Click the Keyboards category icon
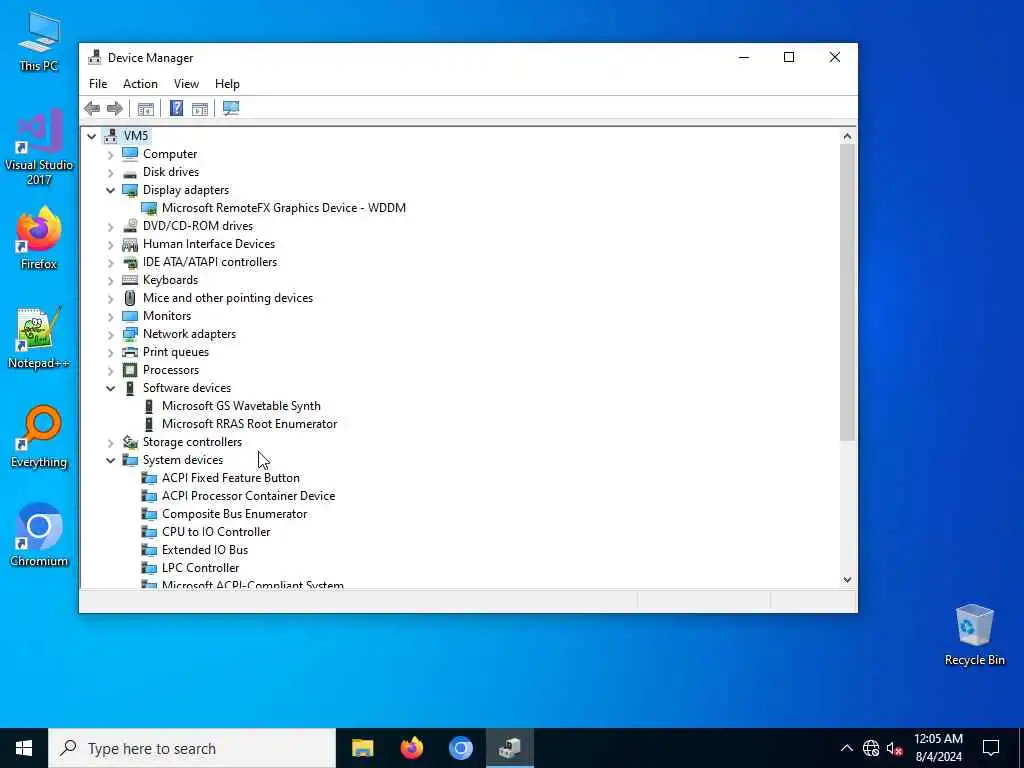1024x768 pixels. (x=130, y=280)
